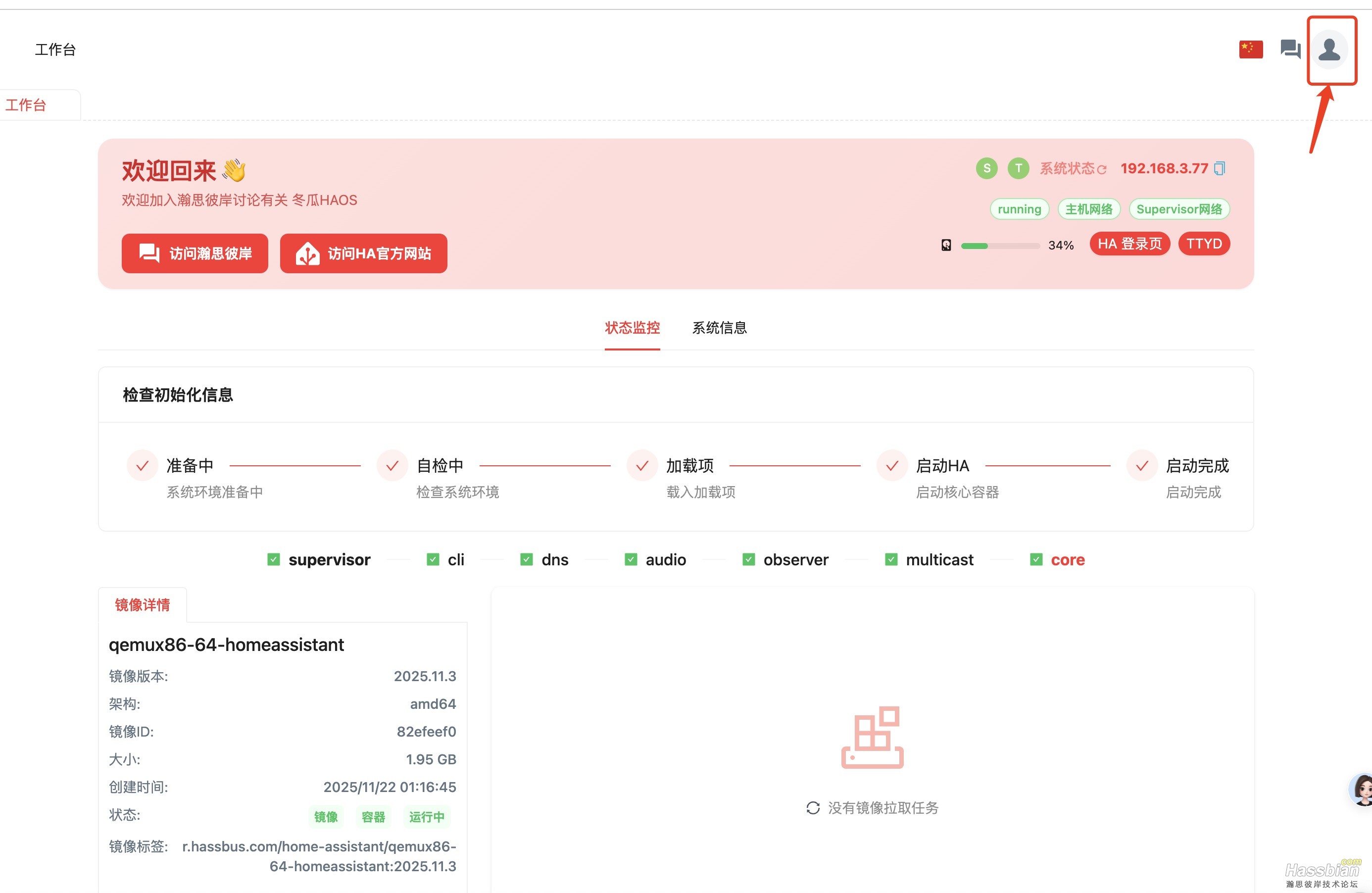Toggle the dns checkbox
The width and height of the screenshot is (1372, 893).
(x=526, y=559)
